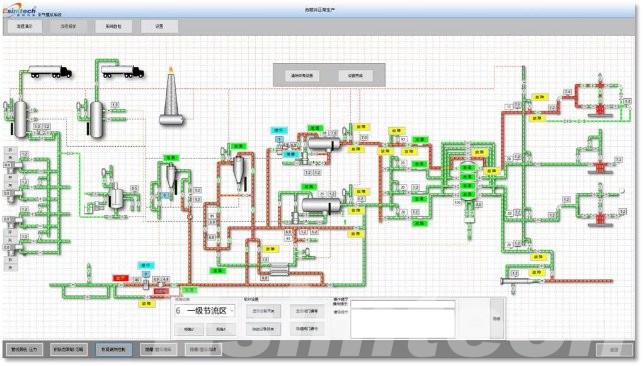
Task: Select the upper horizontal tank vessel
Action: click(x=324, y=144)
